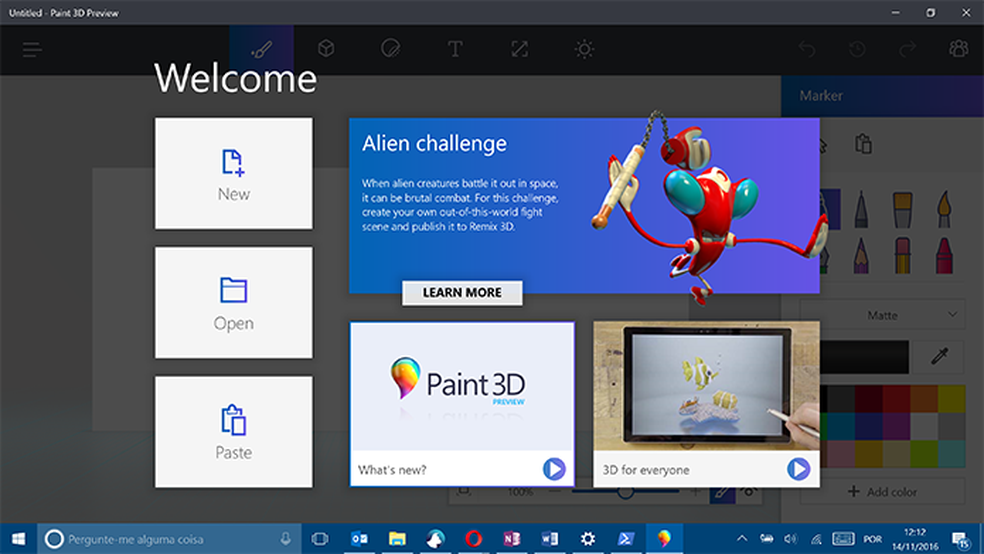The width and height of the screenshot is (984, 554).
Task: Open the Effects sun icon
Action: point(584,49)
